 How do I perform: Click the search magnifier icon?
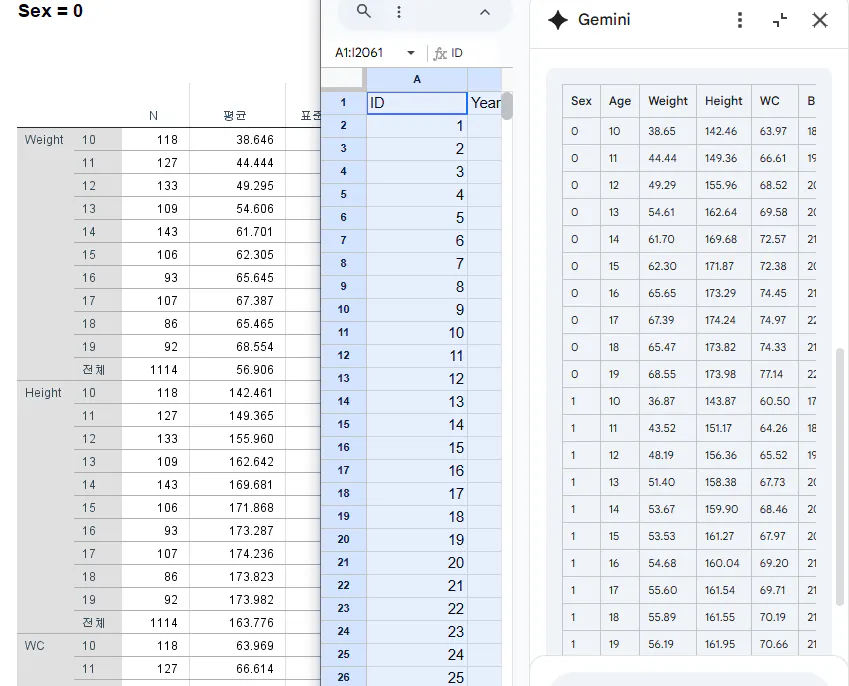click(364, 11)
